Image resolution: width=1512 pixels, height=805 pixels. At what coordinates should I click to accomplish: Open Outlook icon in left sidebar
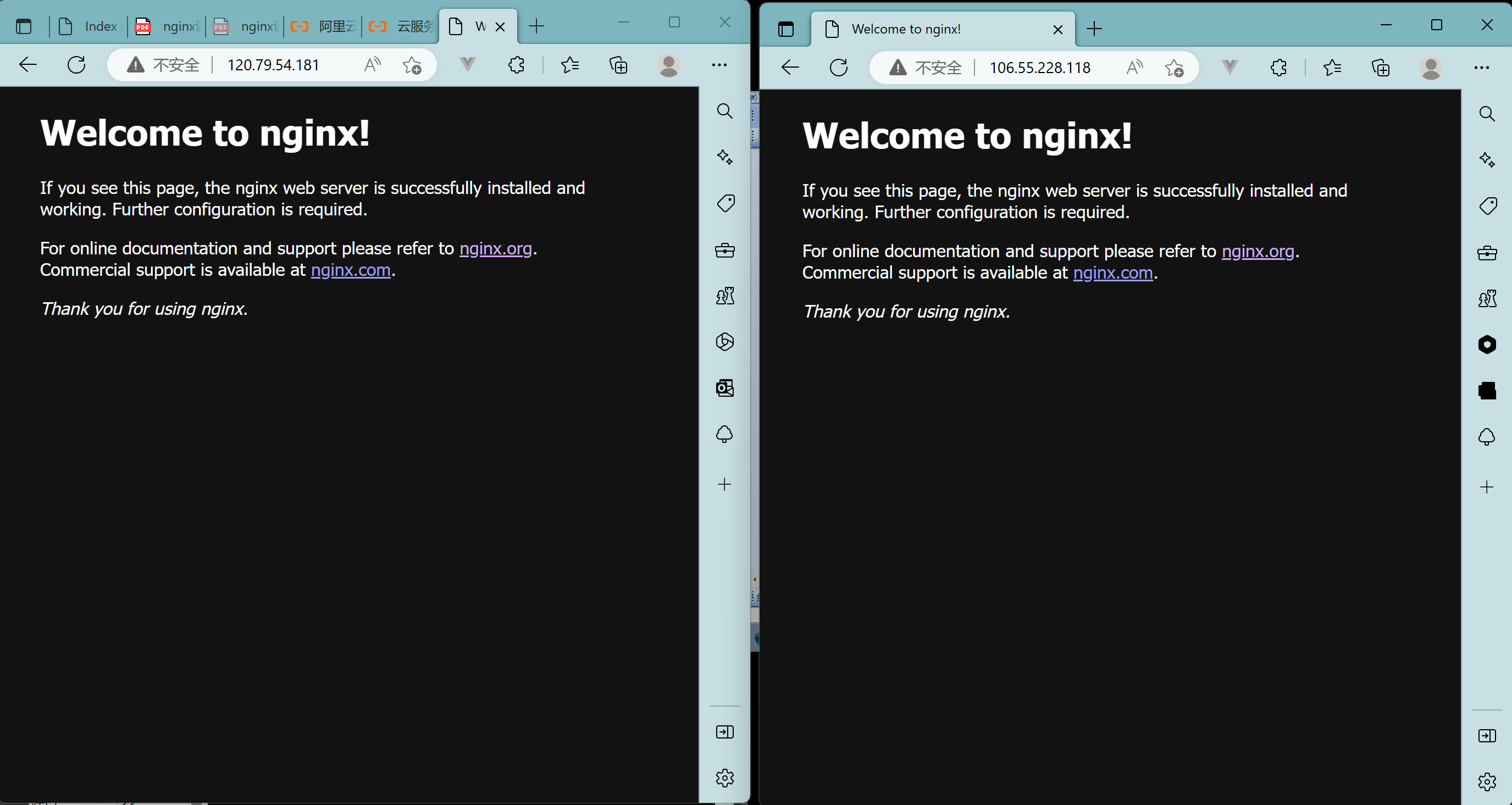(x=725, y=388)
